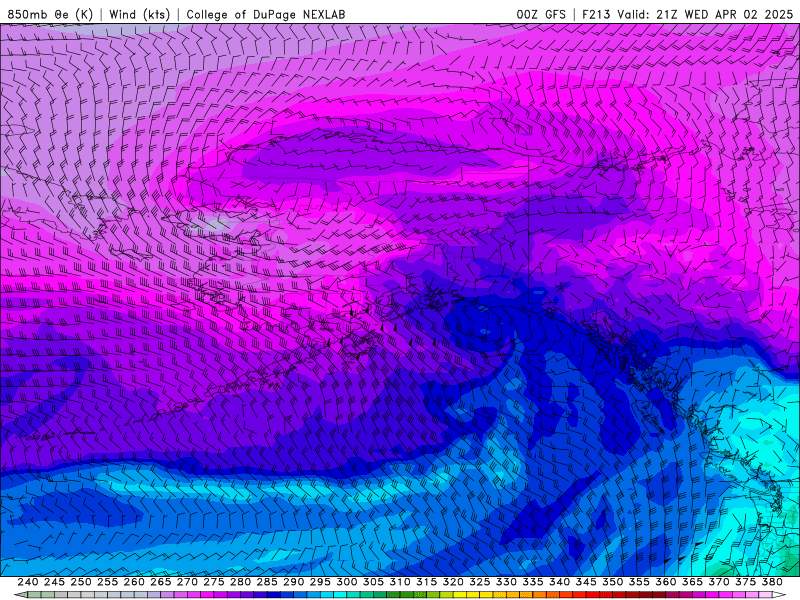This screenshot has width=800, height=600.
Task: Click the 360 value on the color scale
Action: click(x=666, y=582)
